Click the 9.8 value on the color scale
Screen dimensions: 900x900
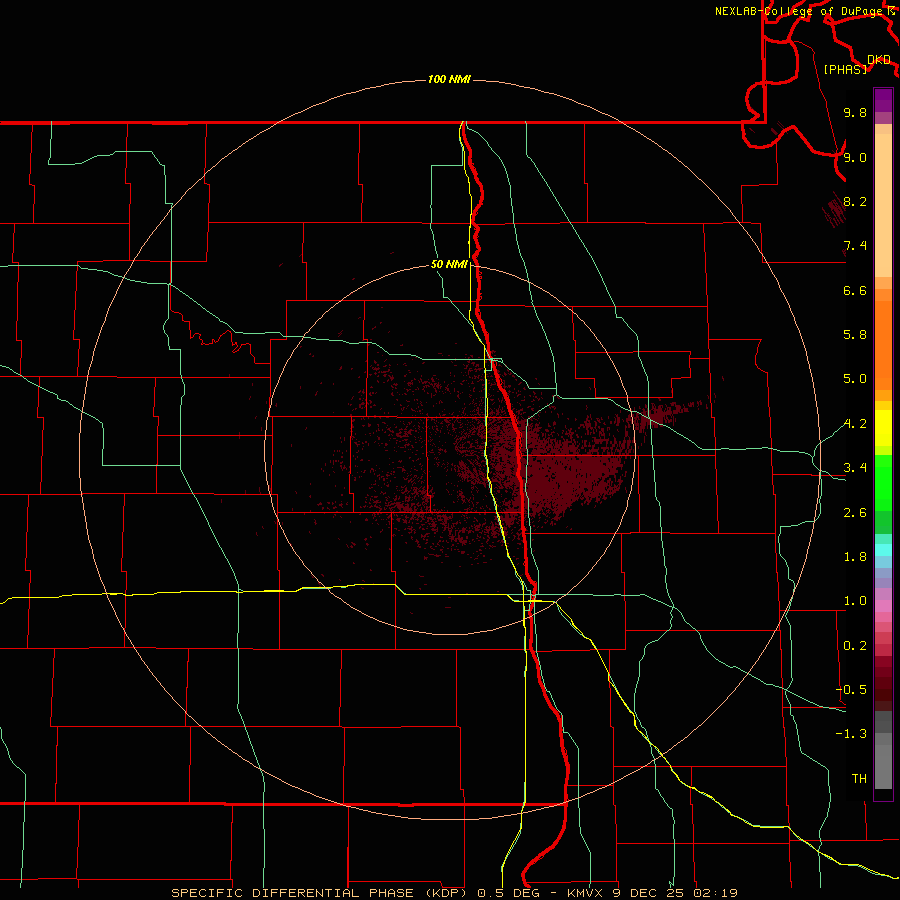(855, 112)
